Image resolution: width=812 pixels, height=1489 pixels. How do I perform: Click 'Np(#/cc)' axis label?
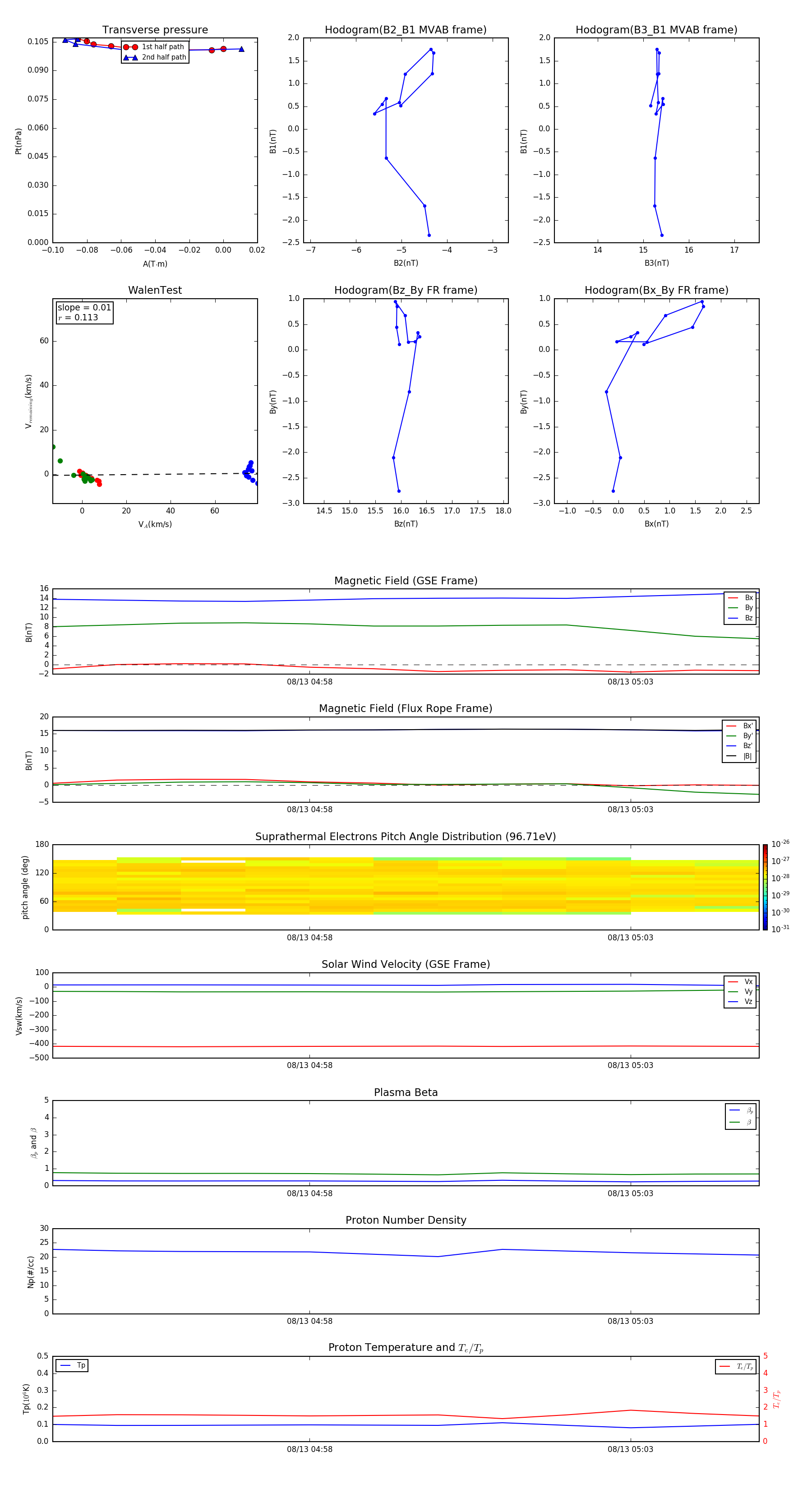click(x=31, y=1272)
